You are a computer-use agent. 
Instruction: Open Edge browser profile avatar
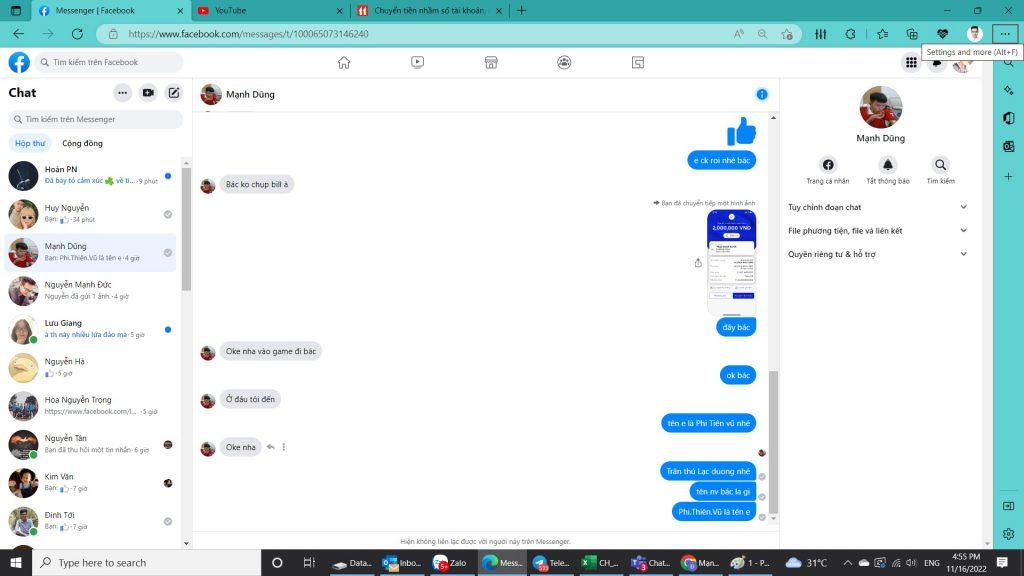click(x=974, y=34)
